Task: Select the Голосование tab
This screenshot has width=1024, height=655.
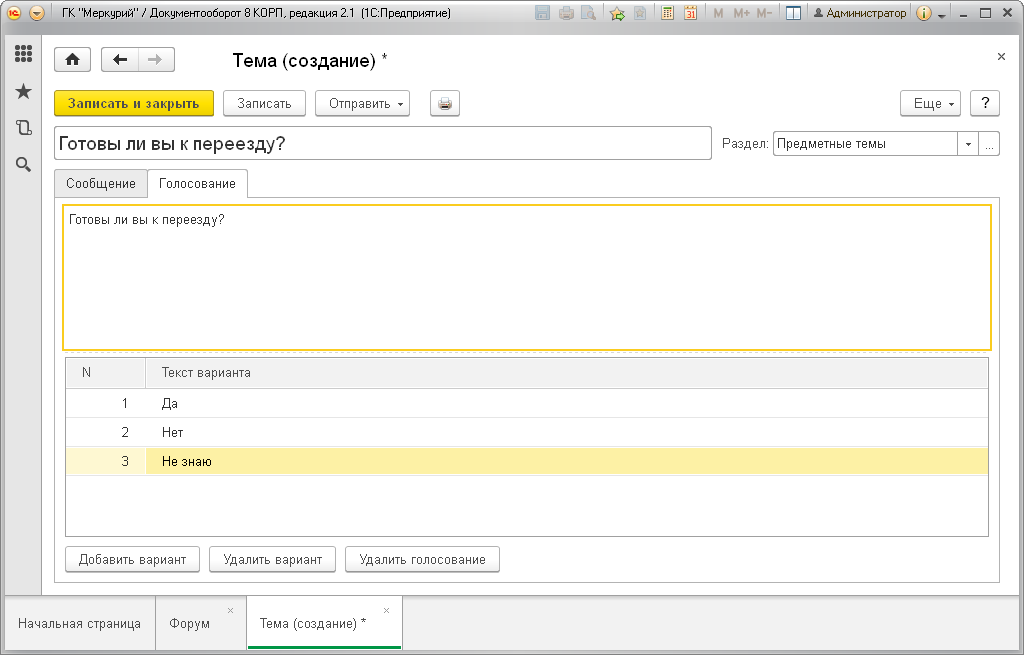Action: 197,184
